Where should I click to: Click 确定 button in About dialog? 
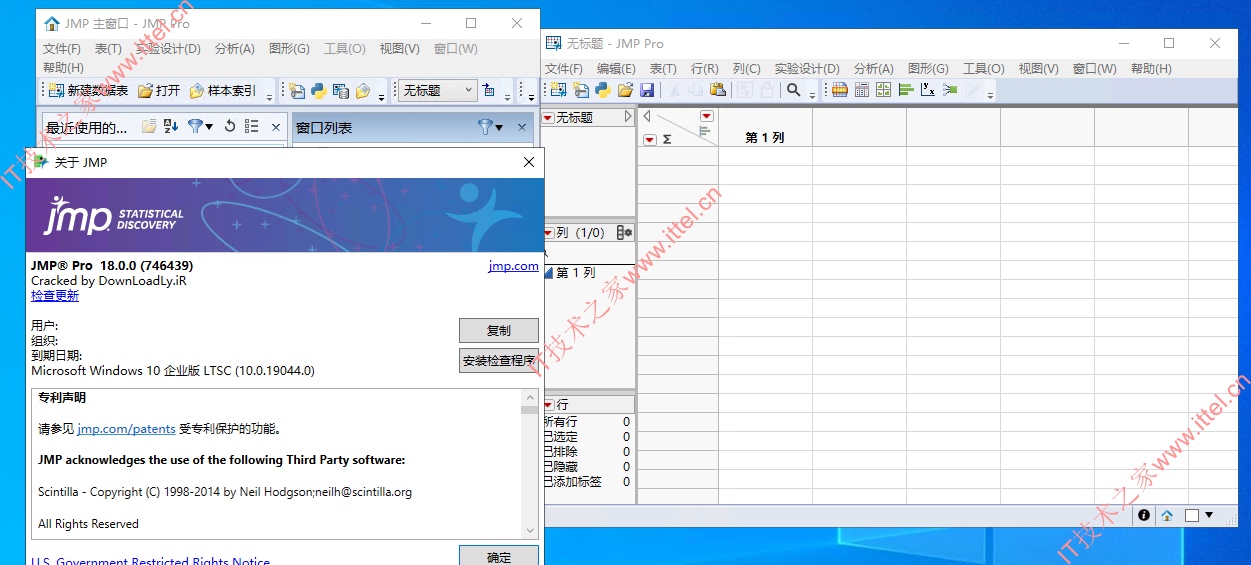(499, 555)
